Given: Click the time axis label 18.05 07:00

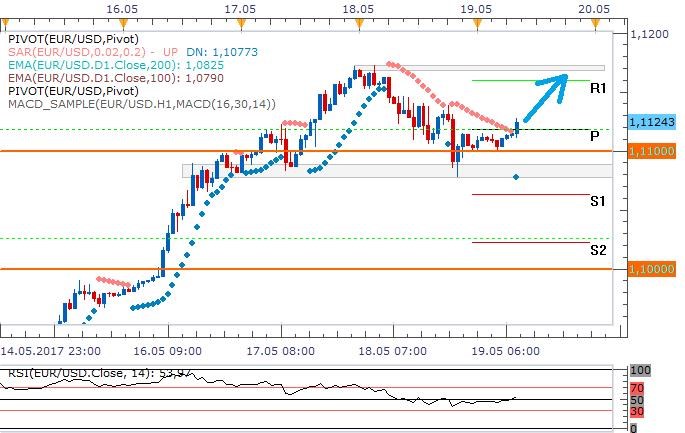Looking at the screenshot, I should point(393,351).
